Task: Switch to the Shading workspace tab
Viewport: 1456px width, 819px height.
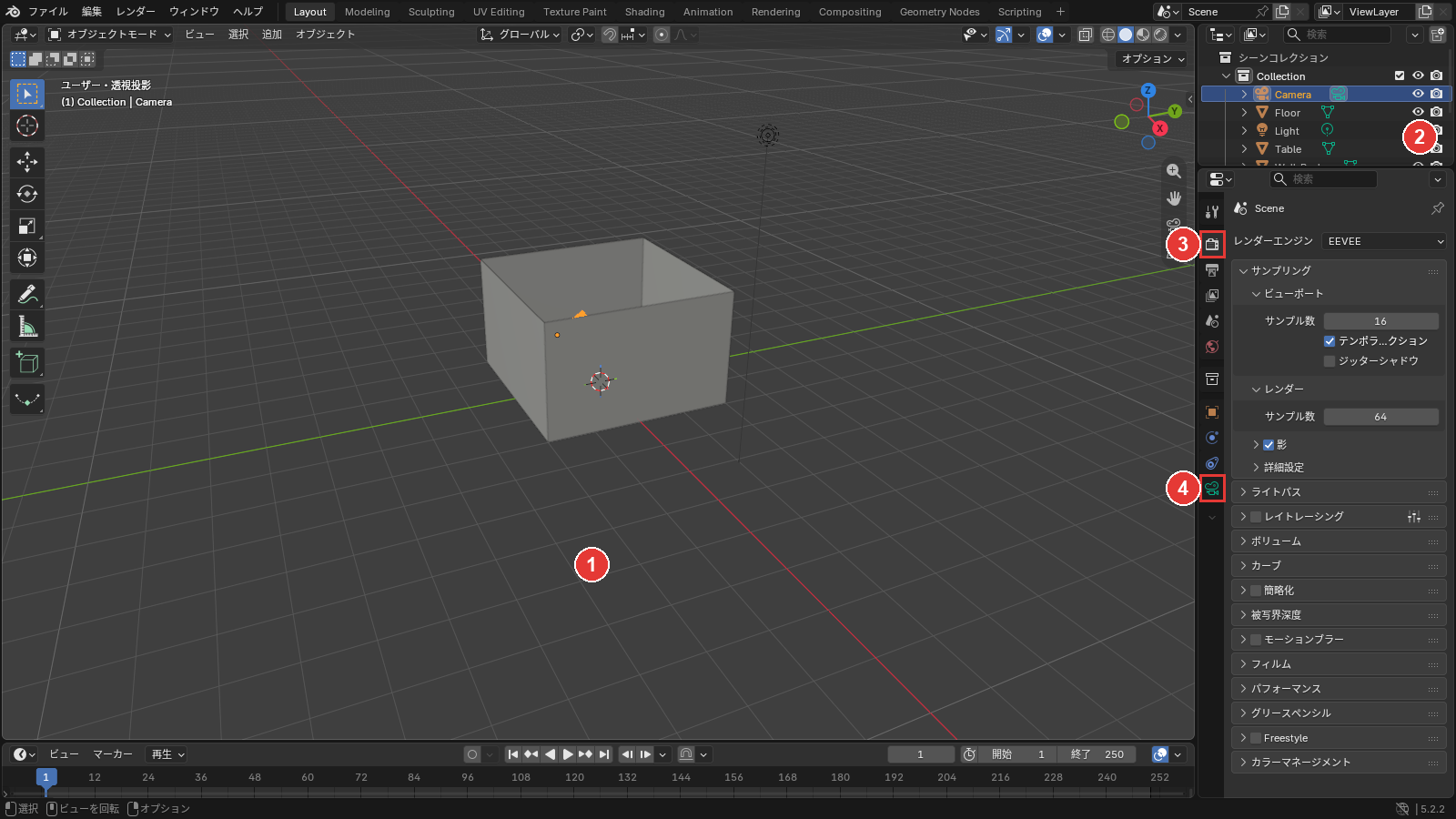Action: coord(644,12)
